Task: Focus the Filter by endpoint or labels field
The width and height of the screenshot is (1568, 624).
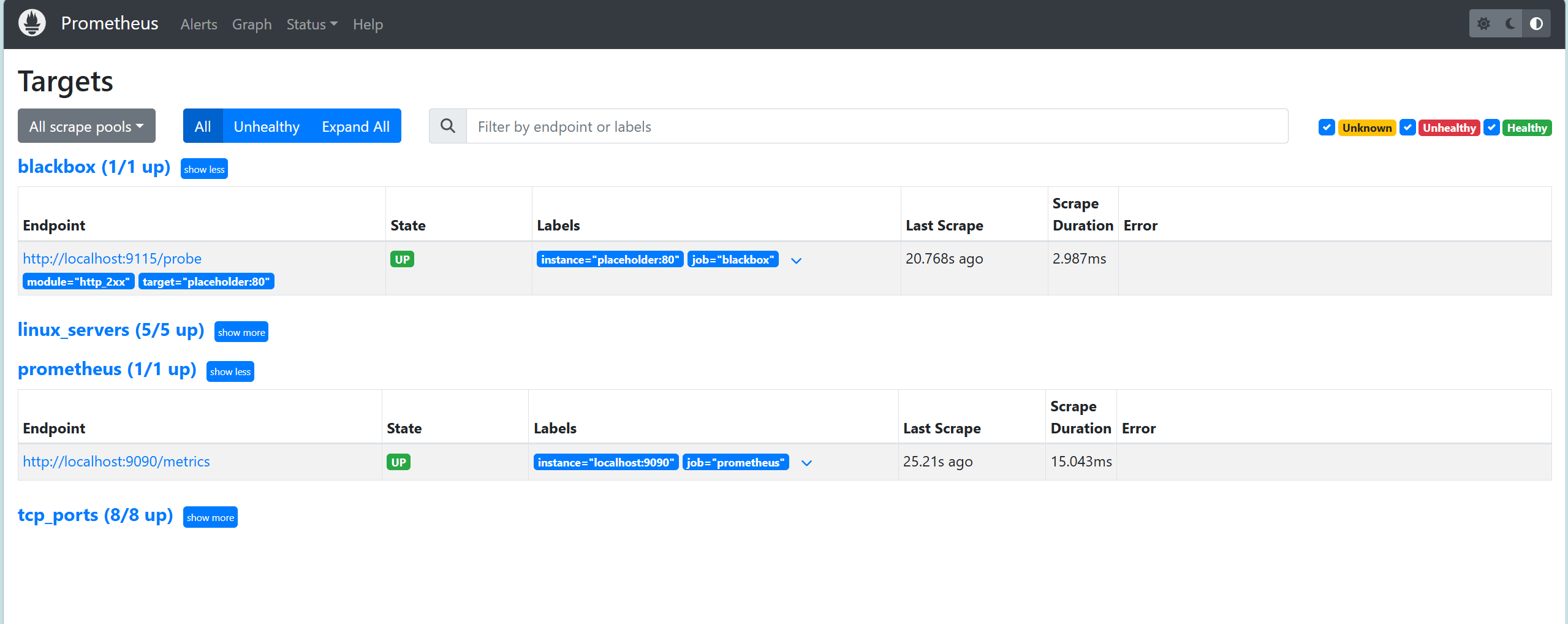Action: [877, 126]
